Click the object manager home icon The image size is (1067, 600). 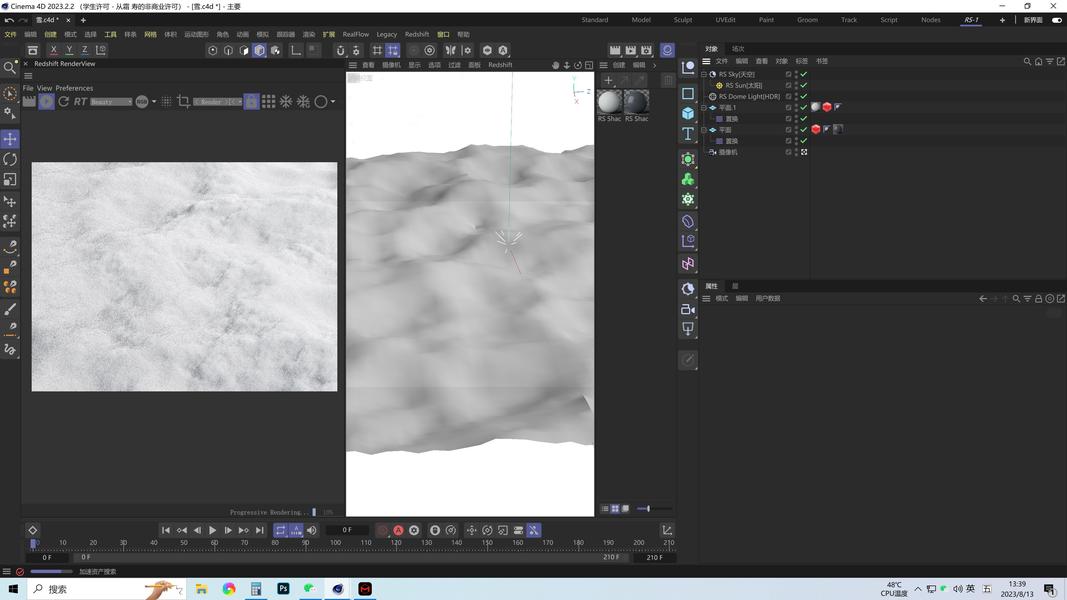tap(1038, 61)
